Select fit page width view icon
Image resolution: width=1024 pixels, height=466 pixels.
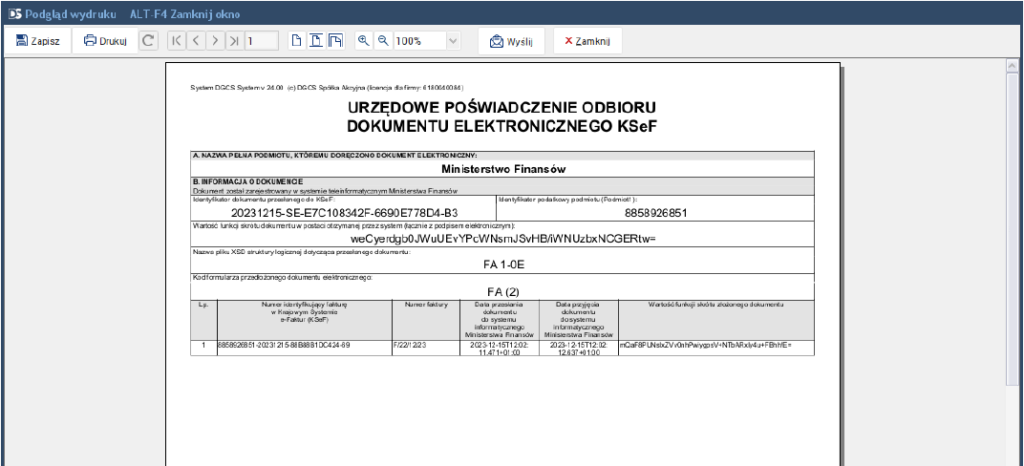click(x=315, y=41)
